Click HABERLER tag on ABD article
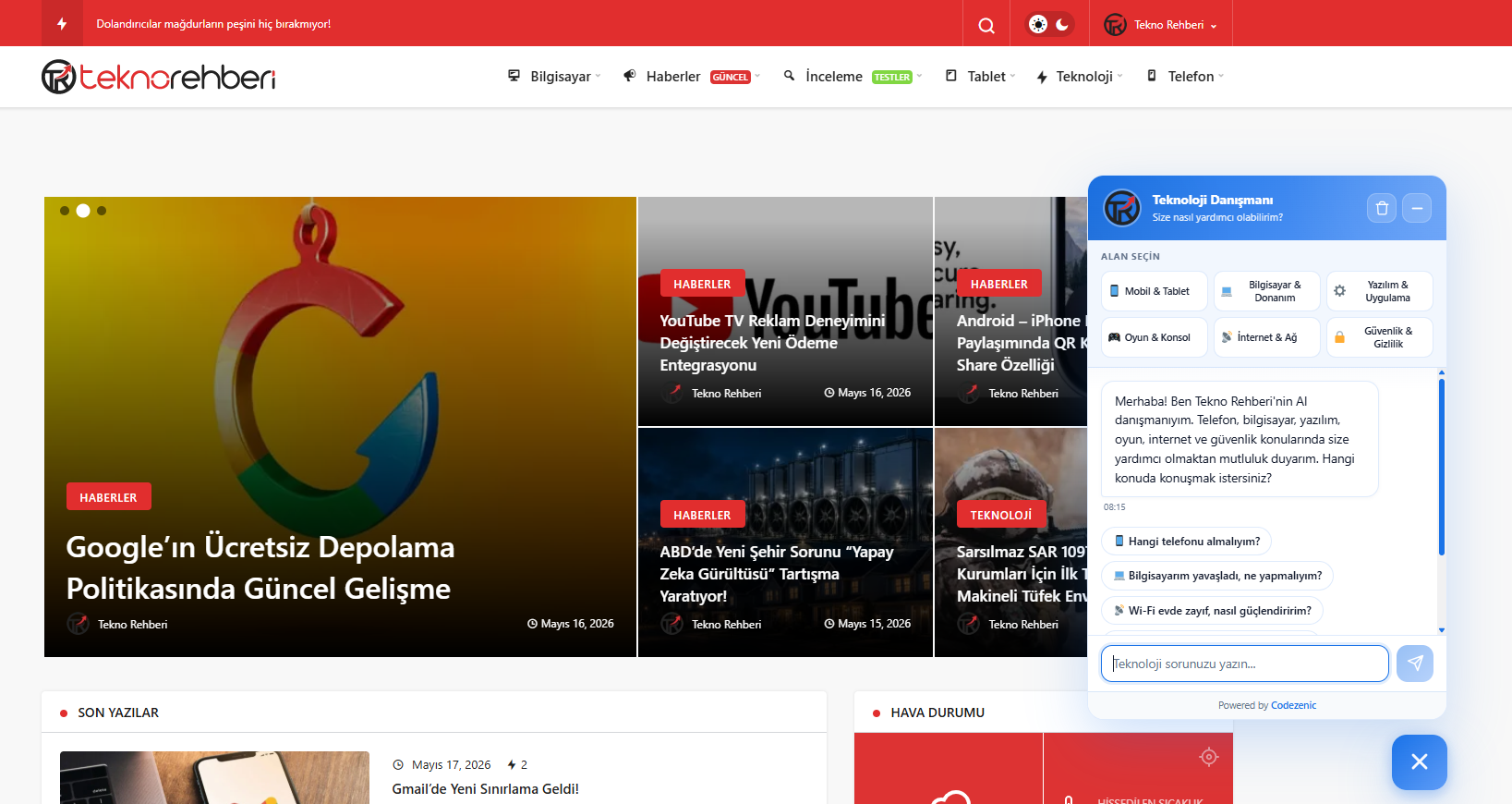Viewport: 1512px width, 804px height. (x=702, y=515)
